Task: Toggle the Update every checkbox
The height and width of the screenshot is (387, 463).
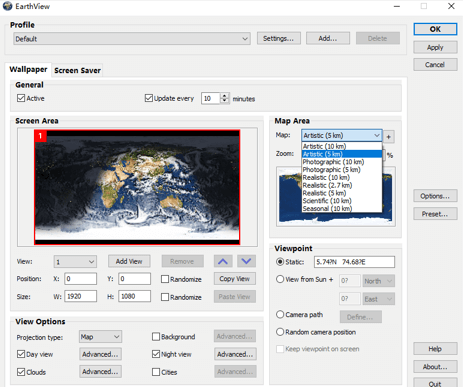Action: 149,98
